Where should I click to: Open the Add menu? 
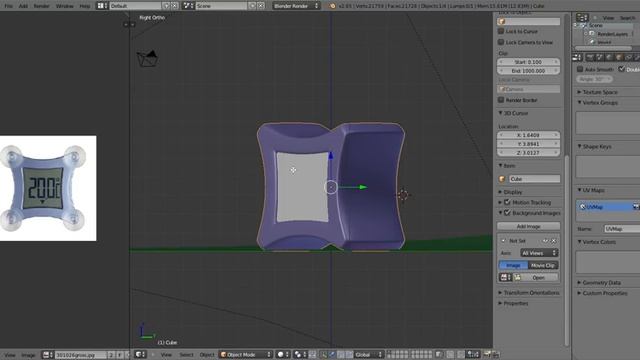click(x=23, y=6)
